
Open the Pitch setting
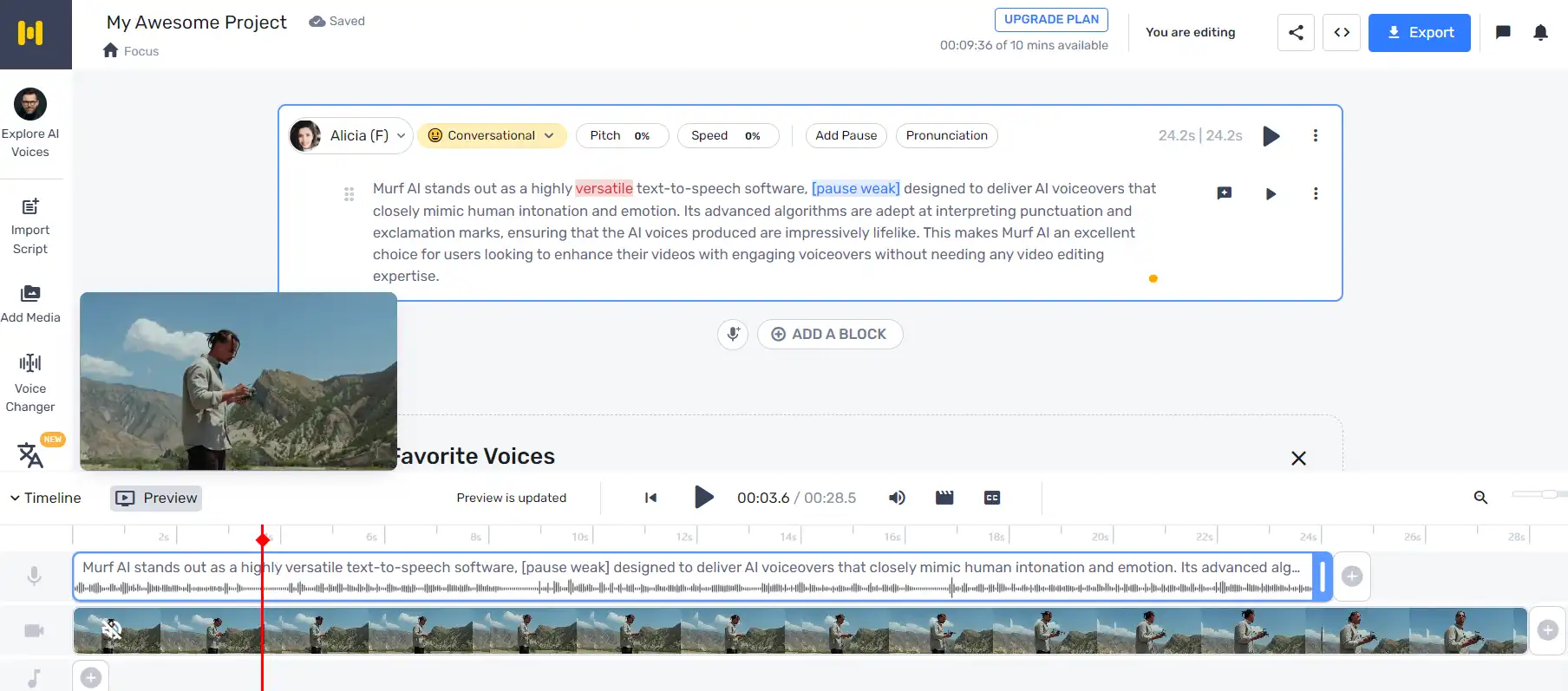[x=622, y=135]
